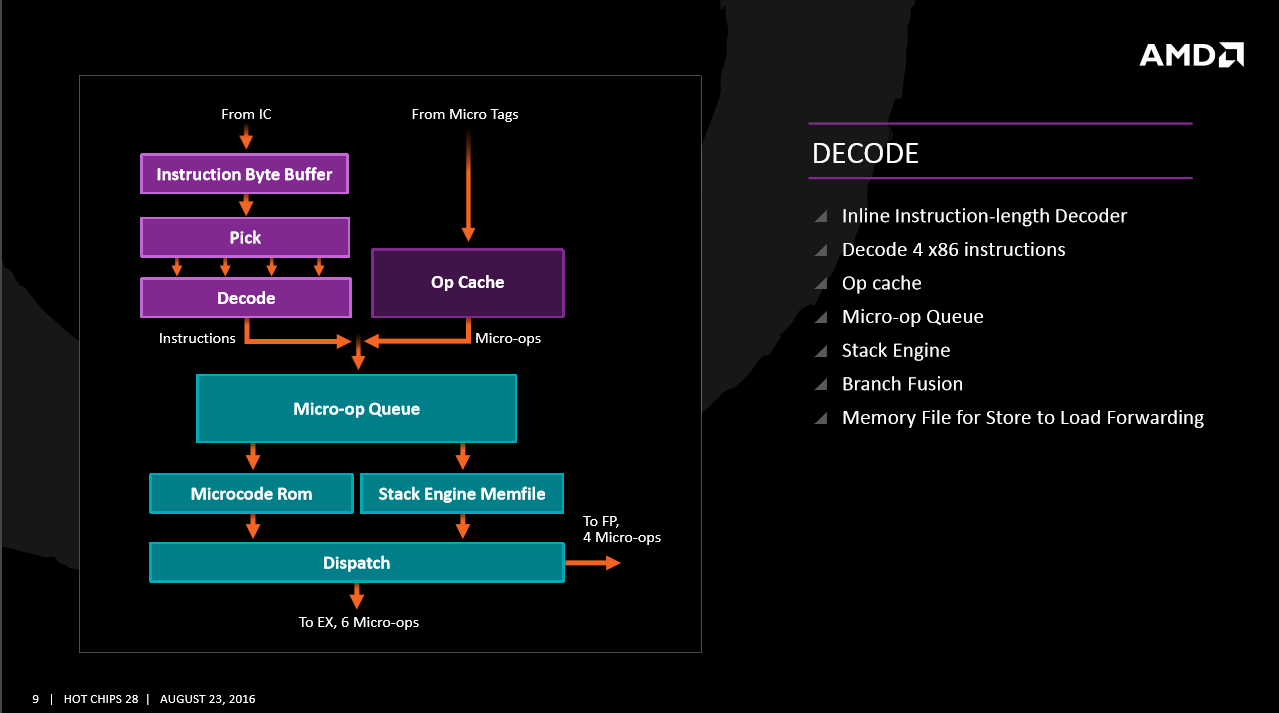Click the slide page number 9
This screenshot has height=713, width=1279.
click(x=35, y=699)
